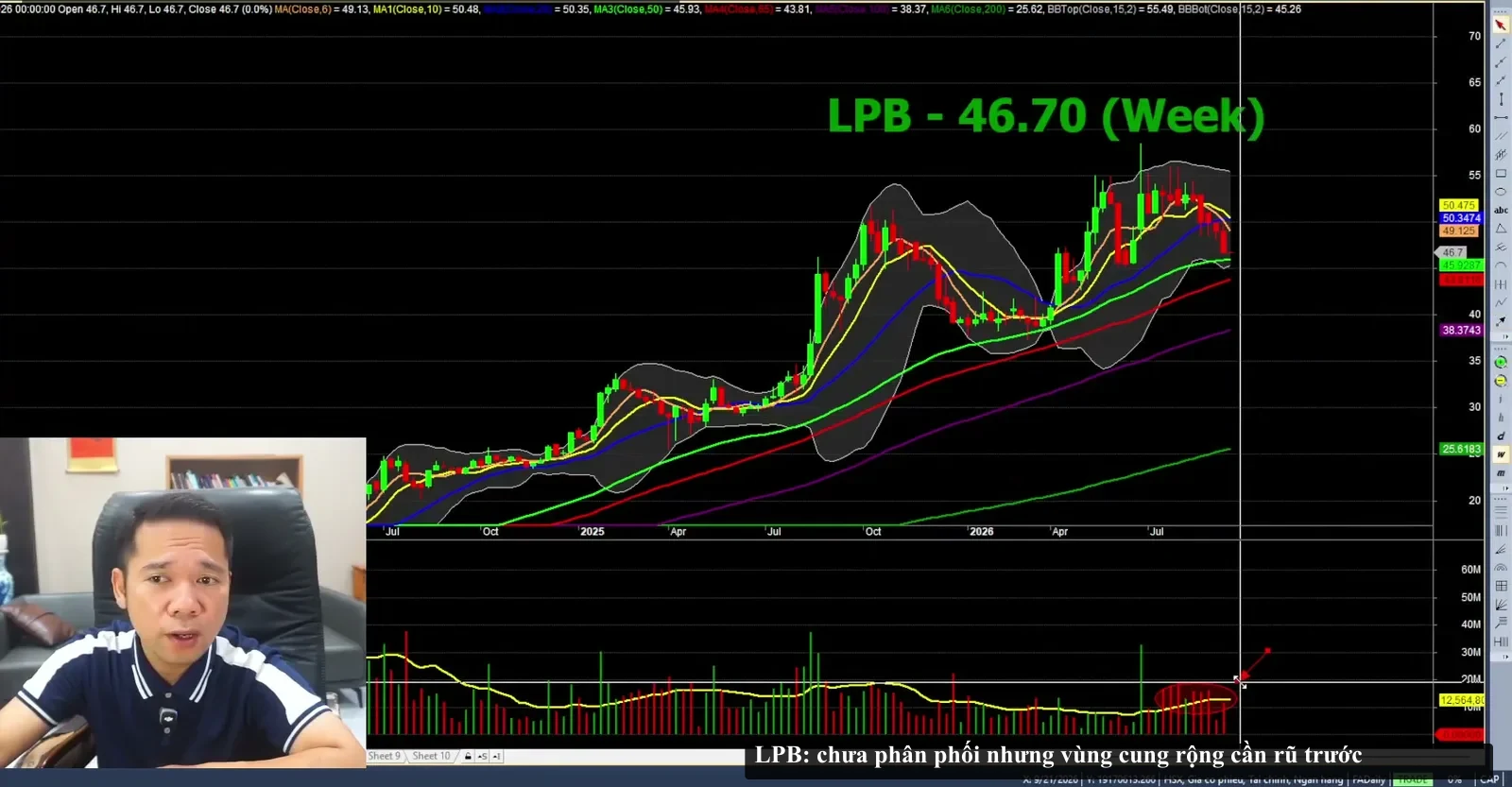Select the Rectangle drawing tool
The image size is (1512, 787).
(1501, 173)
